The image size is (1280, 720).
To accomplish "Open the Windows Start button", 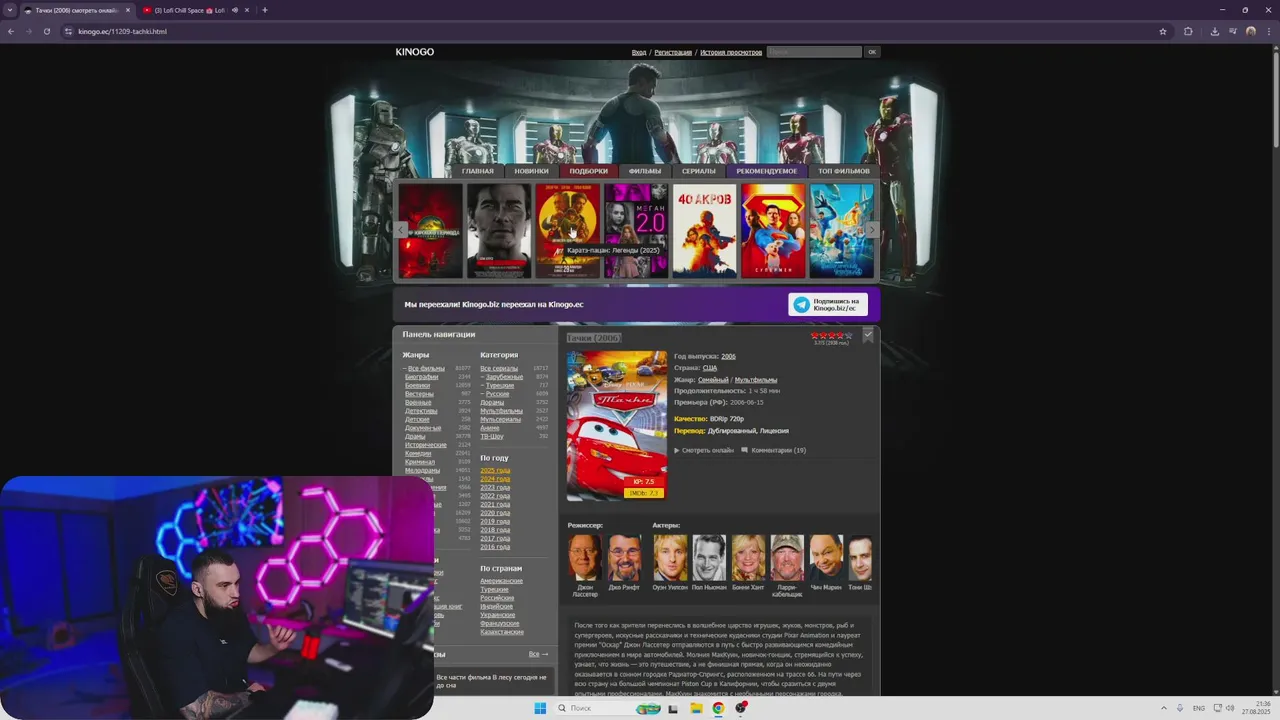I will (540, 708).
